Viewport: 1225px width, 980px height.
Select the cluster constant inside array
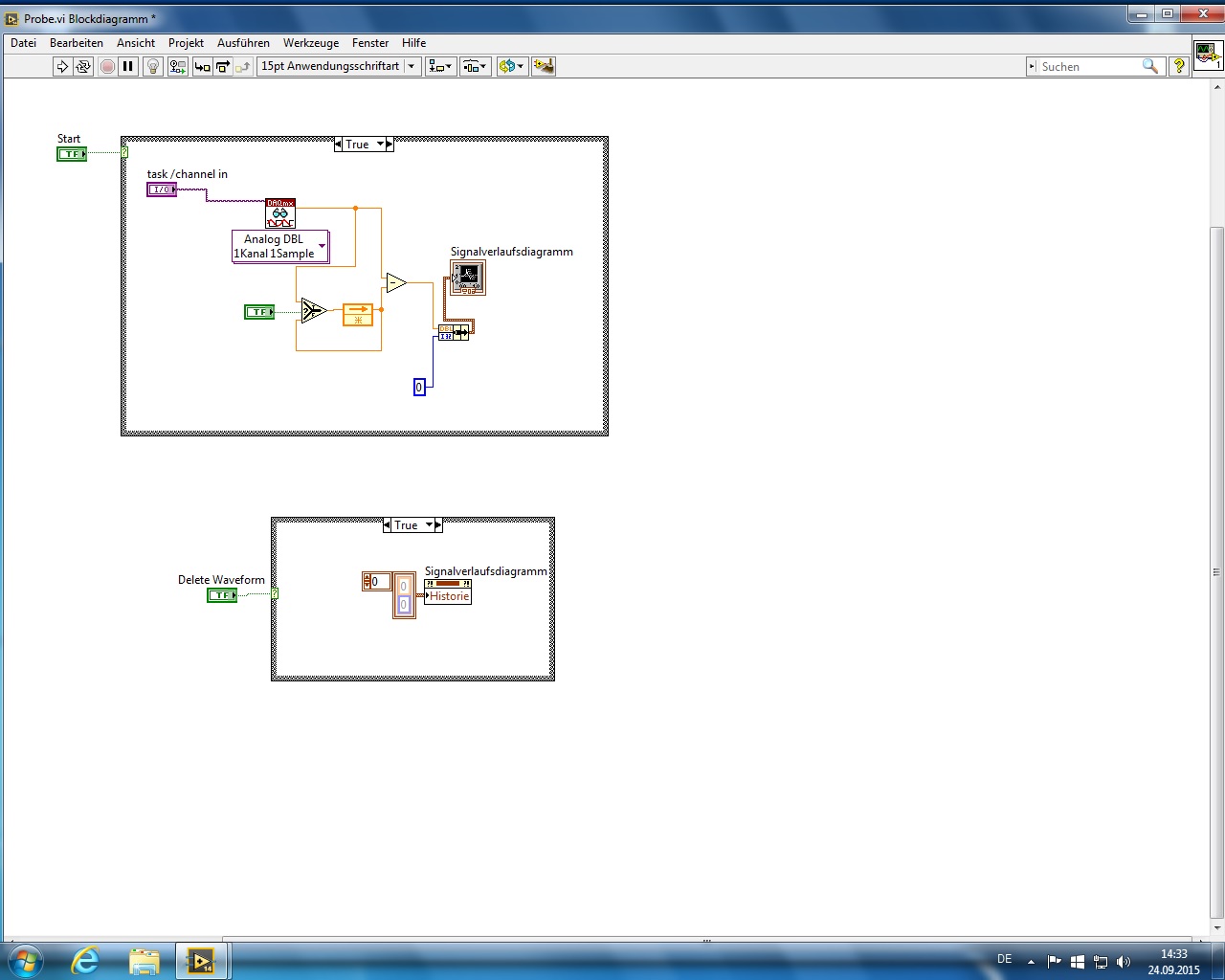[x=404, y=595]
